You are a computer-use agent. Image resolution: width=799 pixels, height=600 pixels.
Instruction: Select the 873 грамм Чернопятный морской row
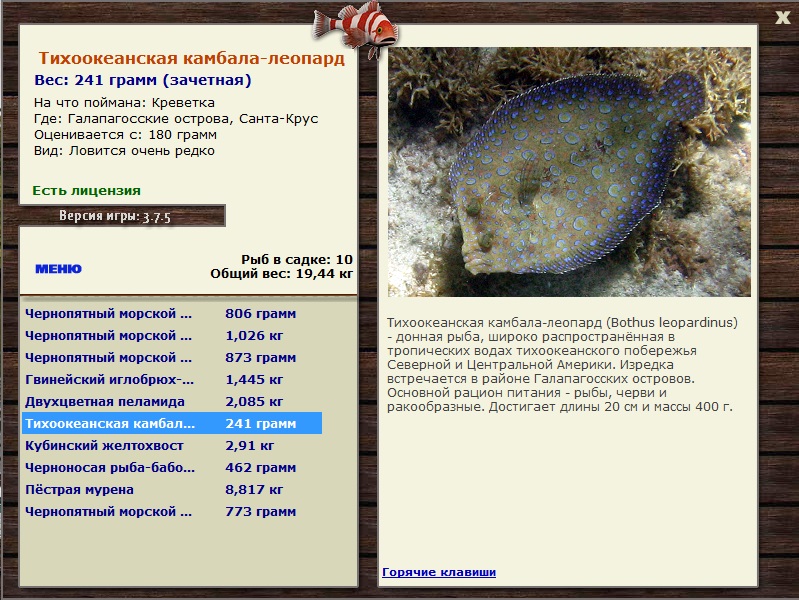(172, 357)
